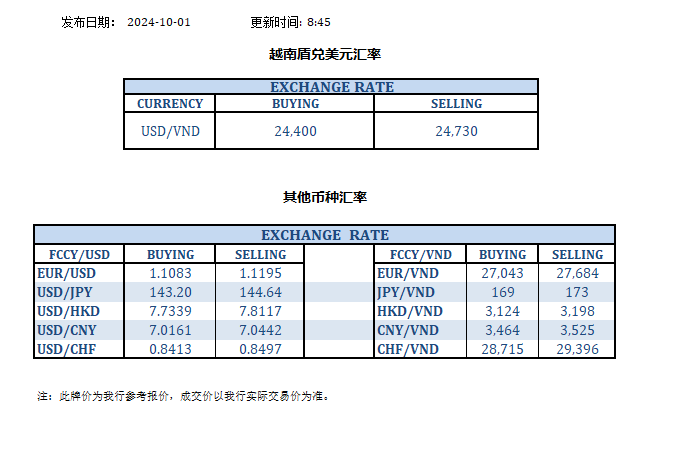
Task: Click the USD/JPY buying rate 143.20
Action: click(x=170, y=292)
